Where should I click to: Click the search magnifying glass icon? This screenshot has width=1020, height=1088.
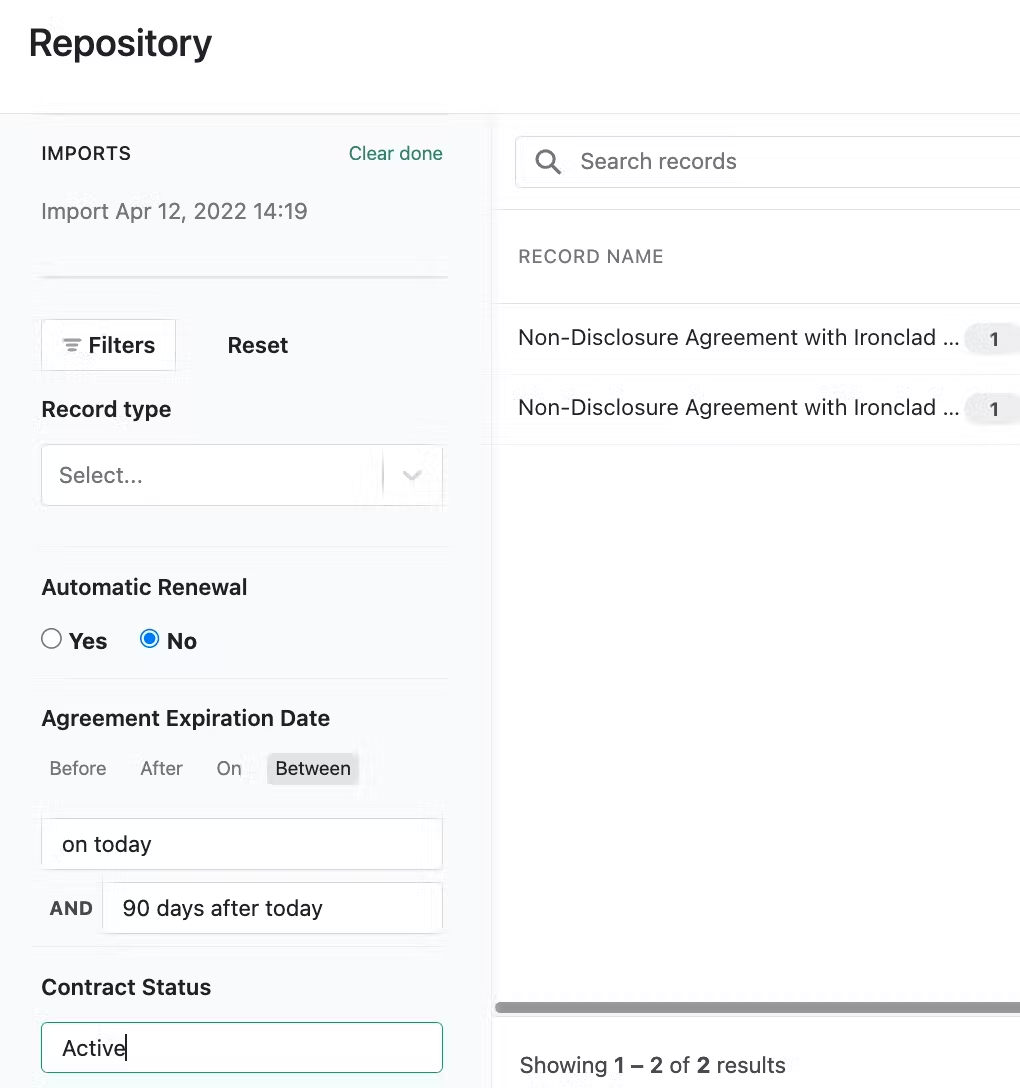(547, 161)
